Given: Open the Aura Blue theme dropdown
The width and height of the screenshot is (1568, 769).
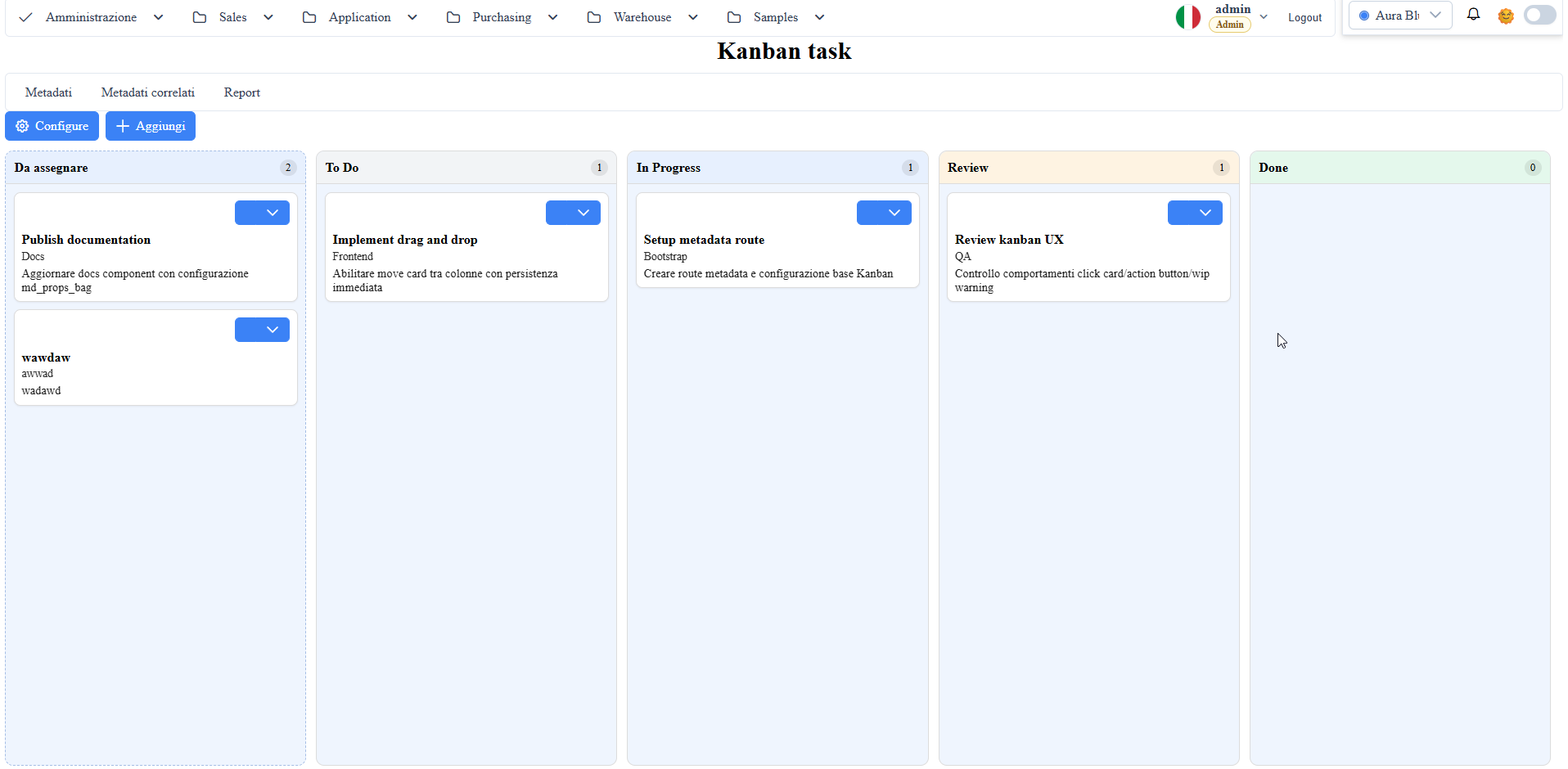Looking at the screenshot, I should click(1400, 16).
